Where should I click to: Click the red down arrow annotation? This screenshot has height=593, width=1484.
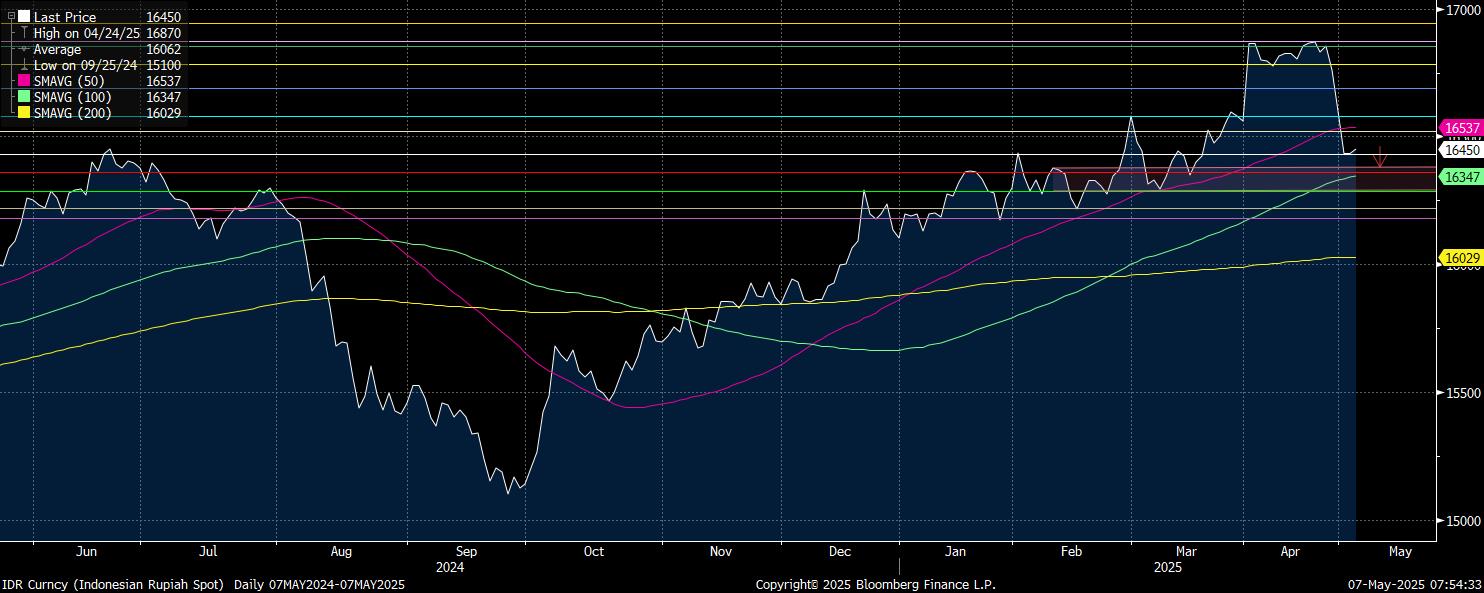[x=1380, y=157]
